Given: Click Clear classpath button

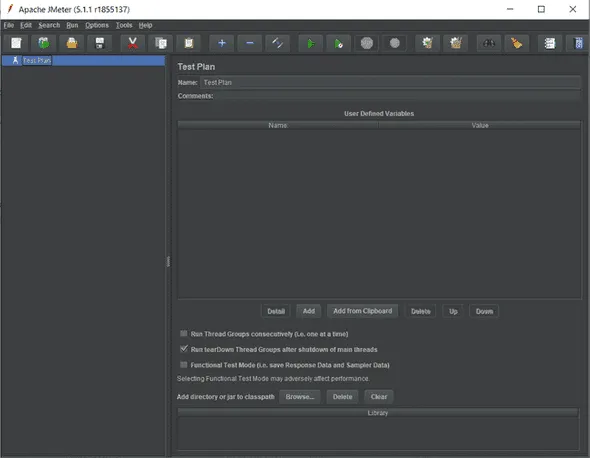Looking at the screenshot, I should tap(379, 397).
